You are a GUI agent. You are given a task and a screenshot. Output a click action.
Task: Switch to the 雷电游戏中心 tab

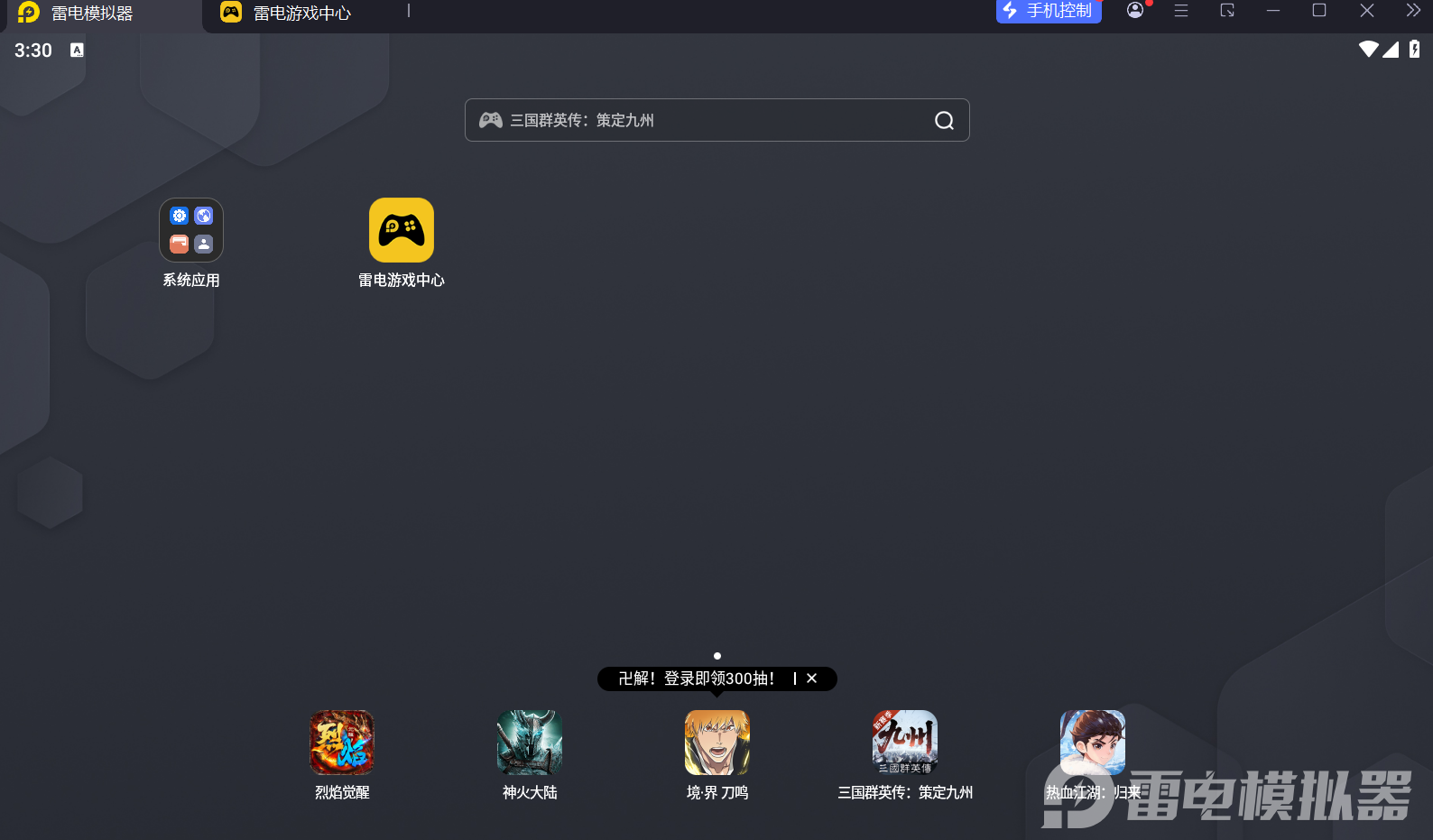click(301, 14)
